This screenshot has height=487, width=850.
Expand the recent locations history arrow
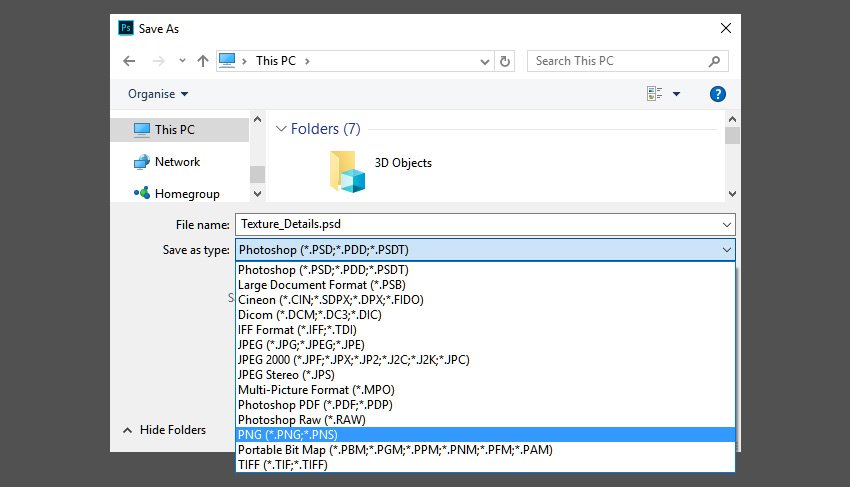pos(181,61)
